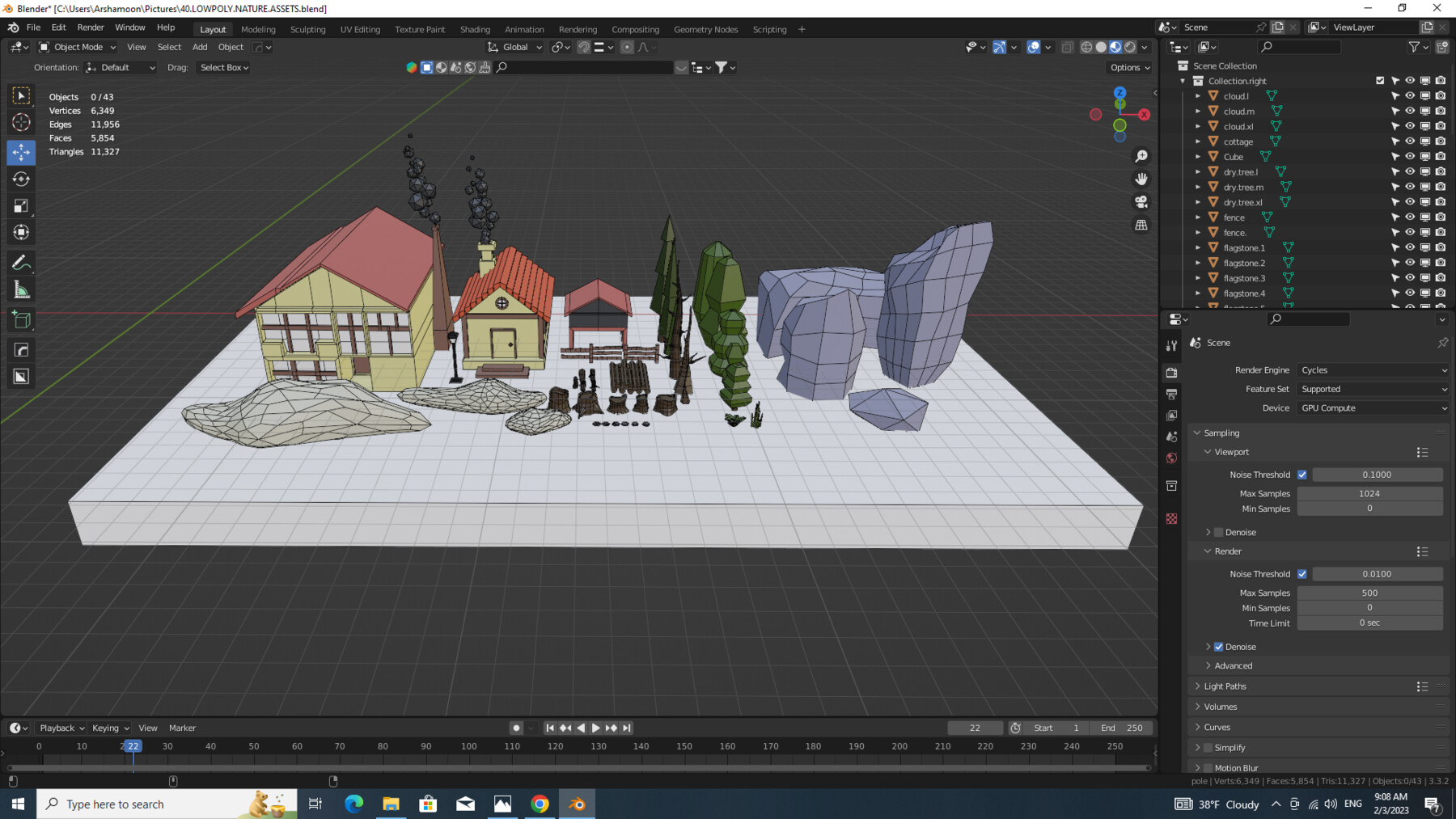
Task: Select the Move tool in the toolbar
Action: click(x=21, y=152)
